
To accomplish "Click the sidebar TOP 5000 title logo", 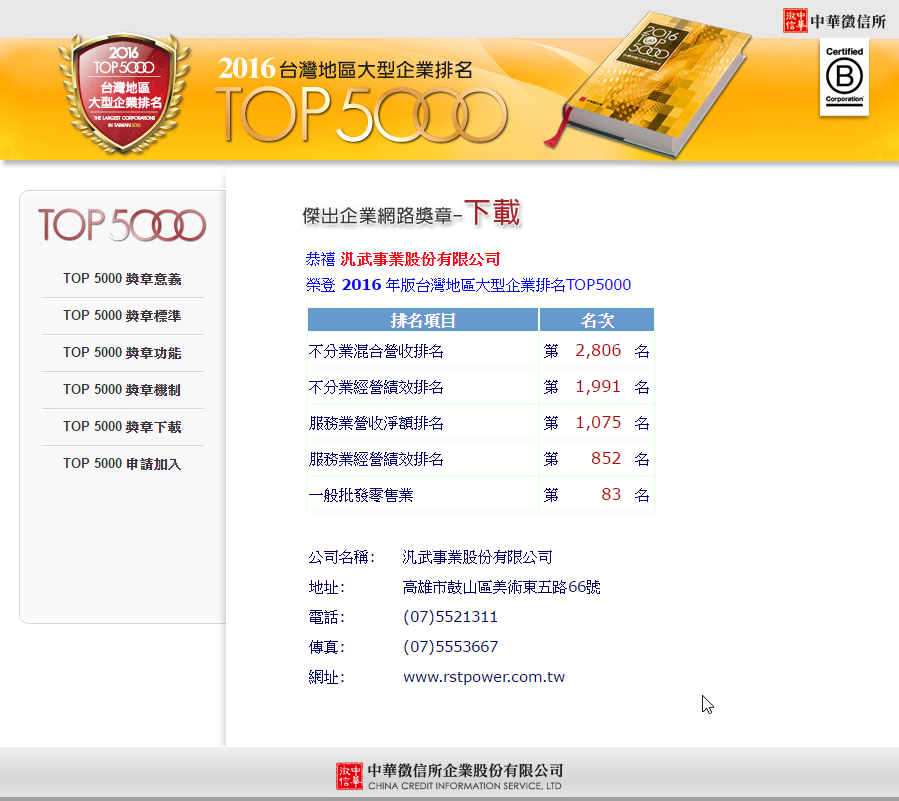I will tap(122, 225).
